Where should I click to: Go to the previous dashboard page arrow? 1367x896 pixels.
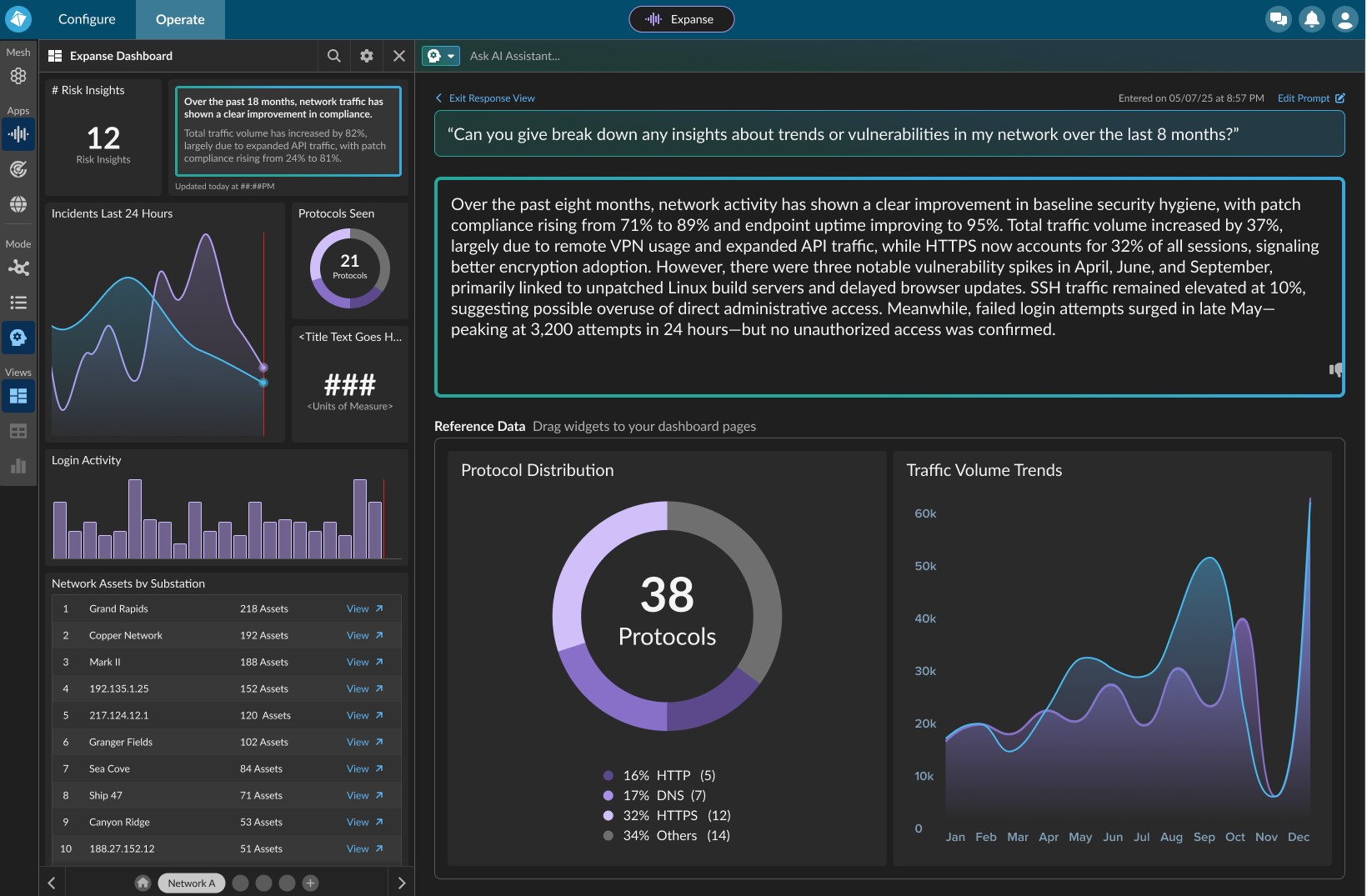click(52, 883)
